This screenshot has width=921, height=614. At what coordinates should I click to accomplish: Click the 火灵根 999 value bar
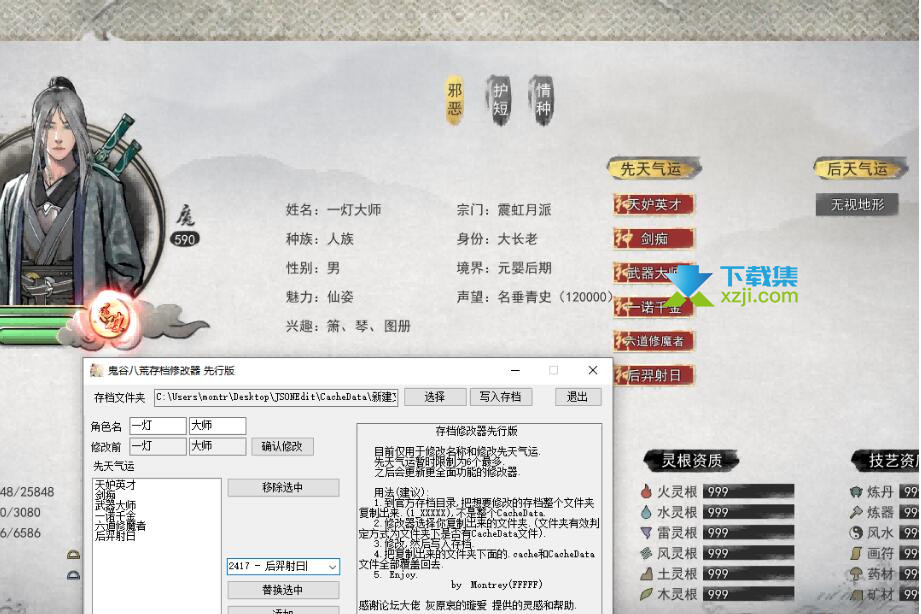click(x=748, y=491)
